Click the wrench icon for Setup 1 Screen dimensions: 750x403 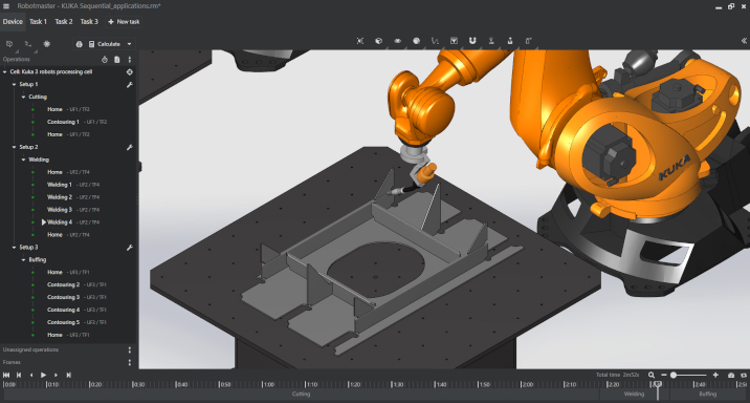(129, 85)
